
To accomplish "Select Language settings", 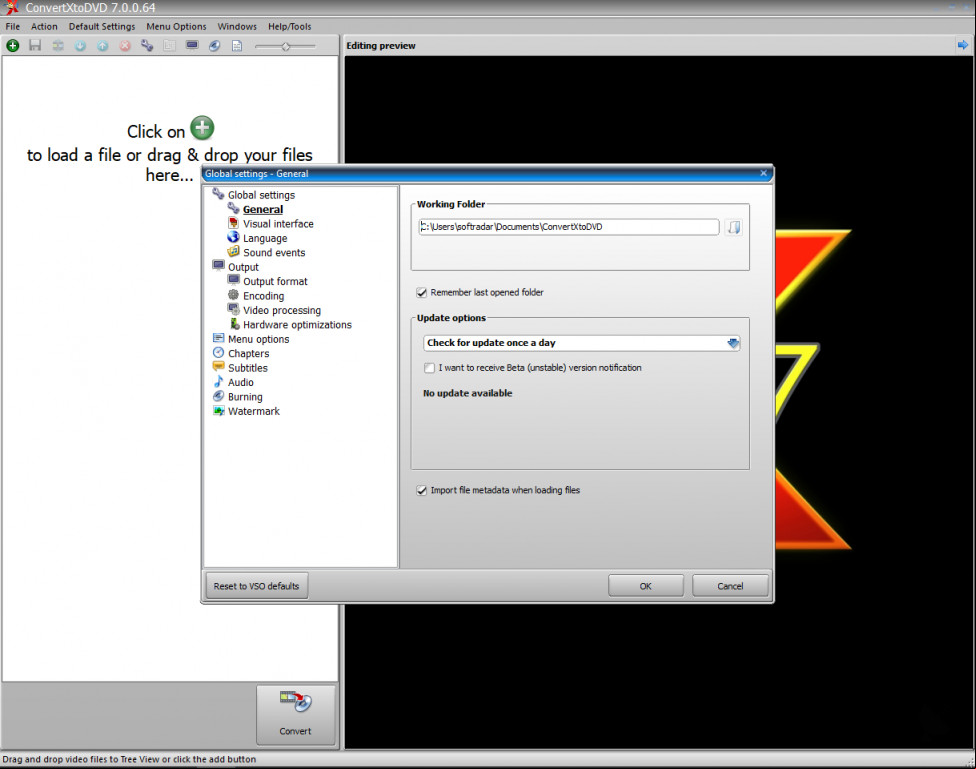I will (x=265, y=238).
